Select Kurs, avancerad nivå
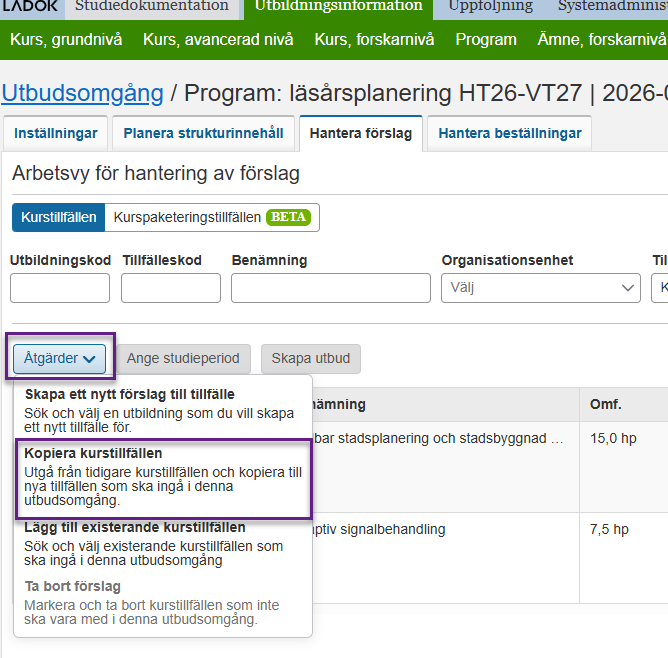This screenshot has width=668, height=658. click(x=218, y=40)
